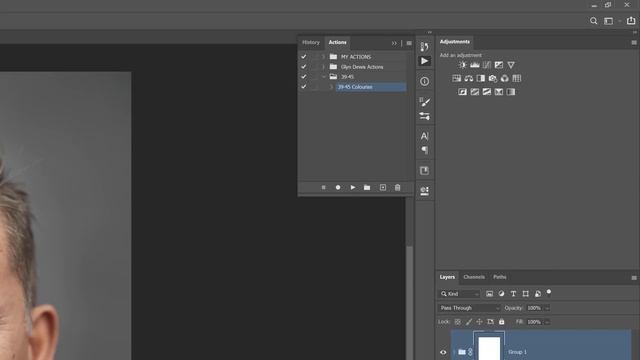Open the layer filter Kind dropdown
Image resolution: width=640 pixels, height=360 pixels.
(x=460, y=294)
